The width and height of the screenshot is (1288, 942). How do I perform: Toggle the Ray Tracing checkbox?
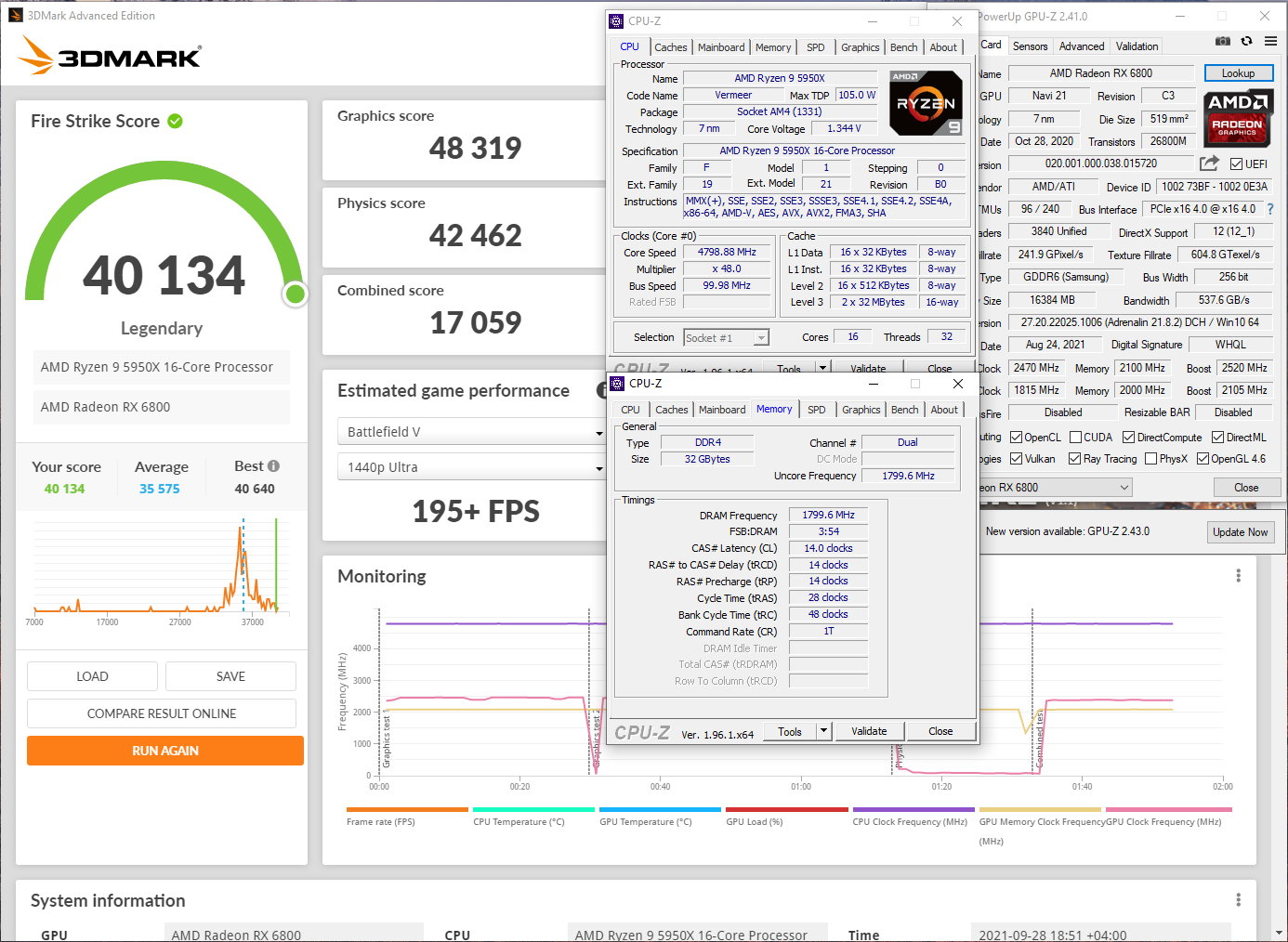coord(1074,459)
